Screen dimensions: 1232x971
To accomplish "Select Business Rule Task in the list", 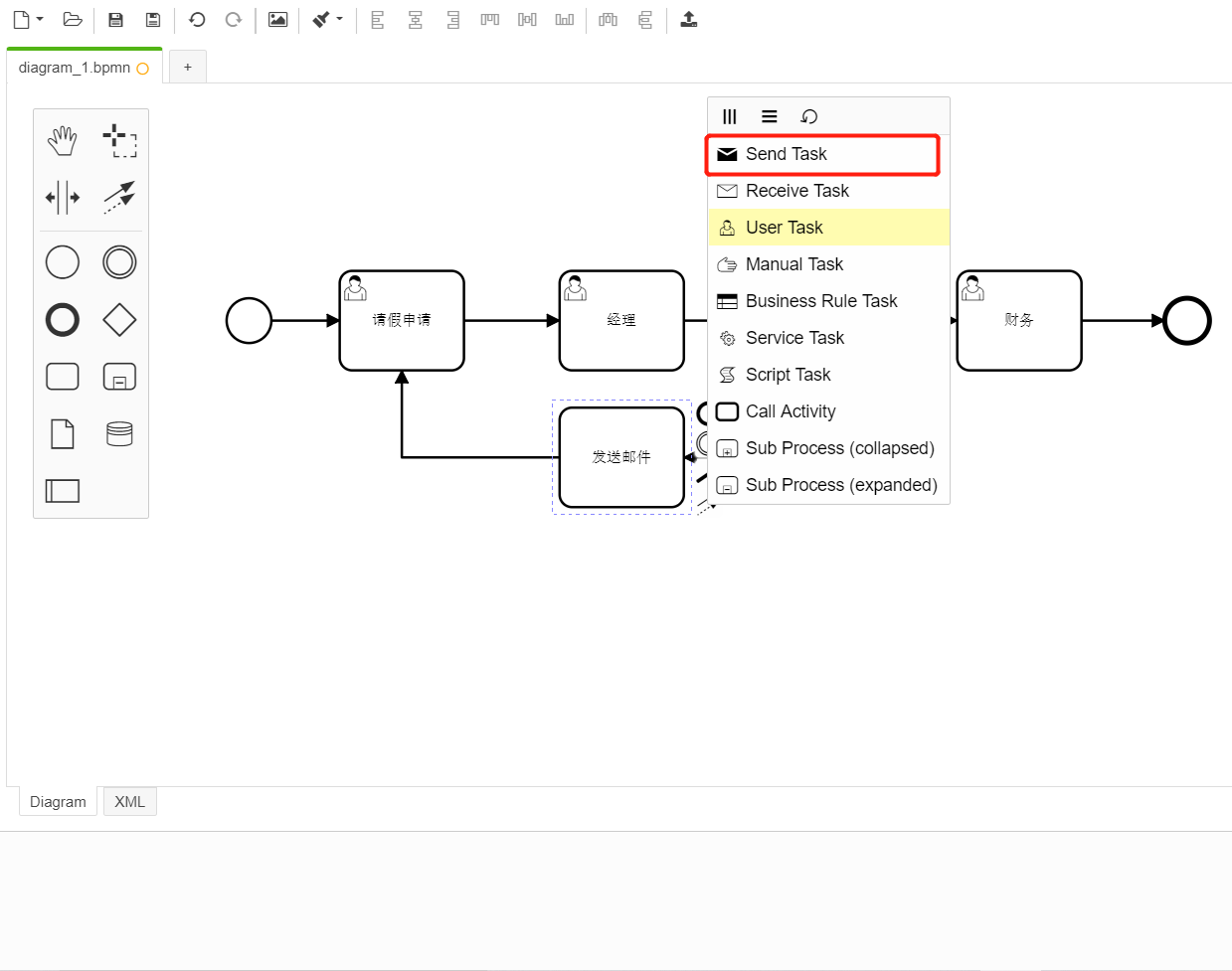I will pyautogui.click(x=820, y=300).
